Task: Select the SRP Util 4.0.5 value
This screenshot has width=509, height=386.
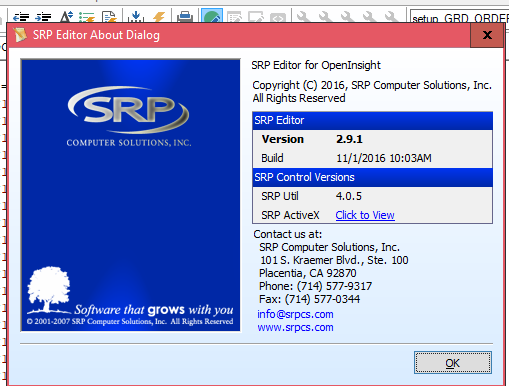Action: pyautogui.click(x=349, y=196)
